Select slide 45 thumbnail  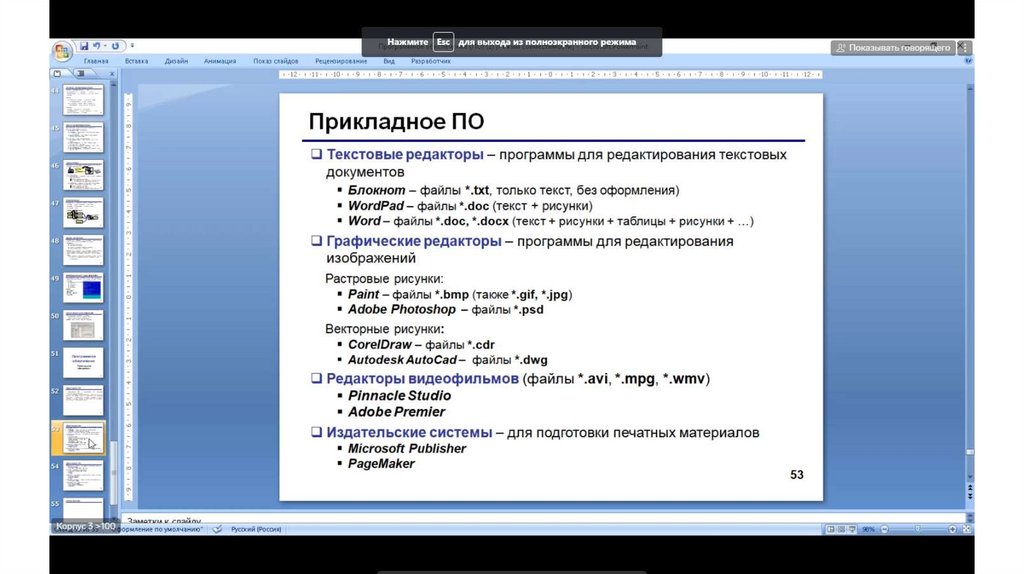[x=83, y=137]
